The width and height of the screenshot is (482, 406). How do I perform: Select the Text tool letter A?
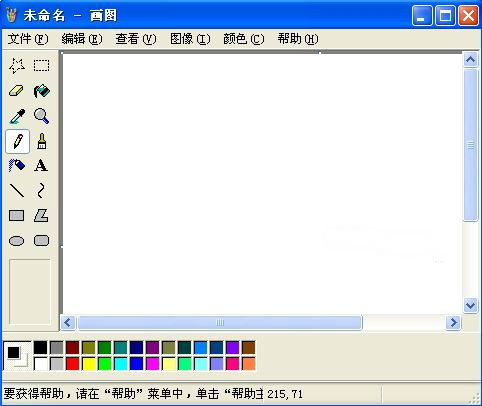point(42,166)
